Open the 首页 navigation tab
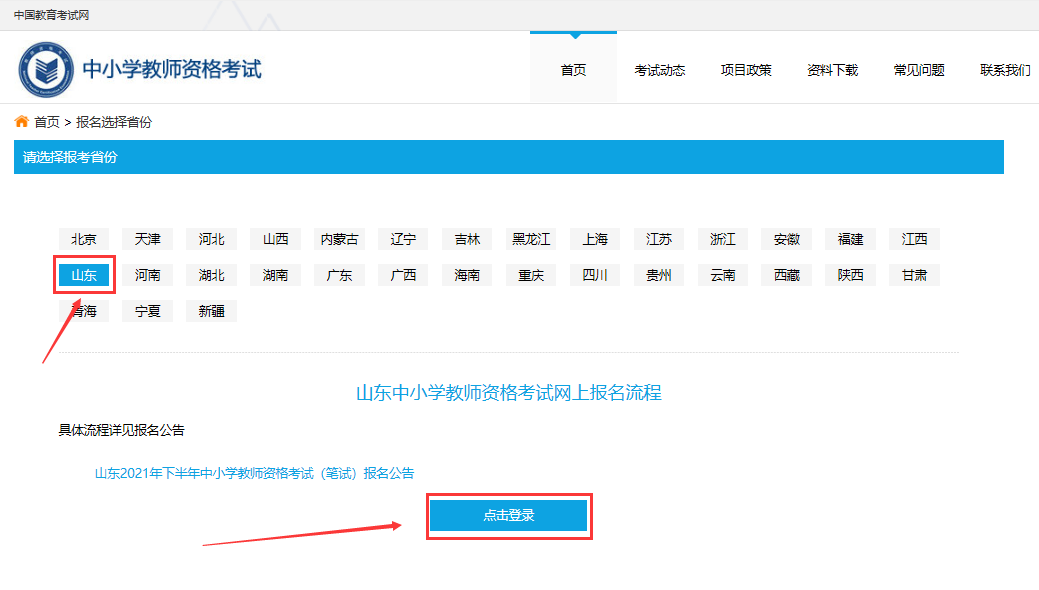 (x=573, y=70)
